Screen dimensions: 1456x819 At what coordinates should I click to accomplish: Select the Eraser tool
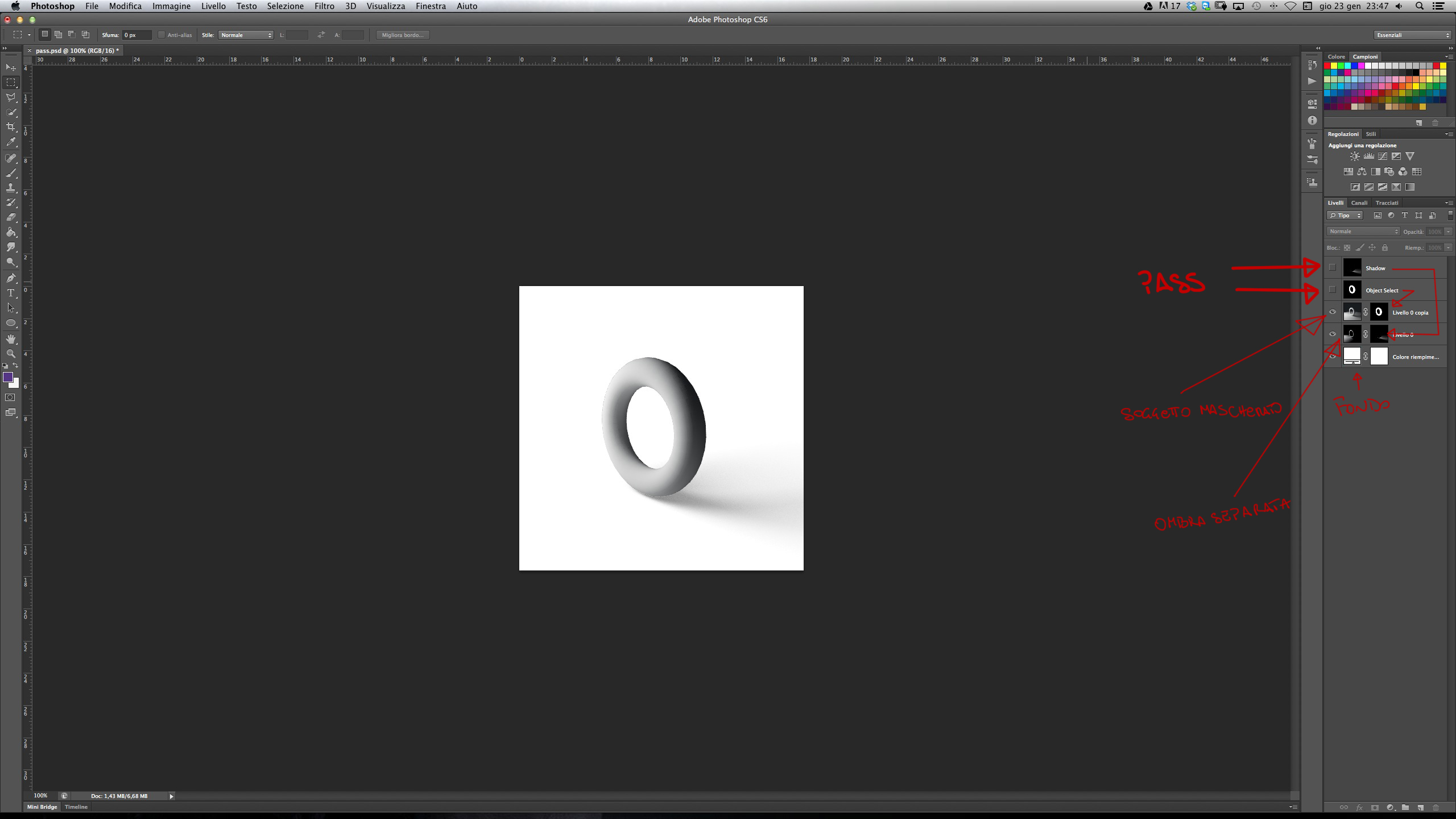(11, 217)
